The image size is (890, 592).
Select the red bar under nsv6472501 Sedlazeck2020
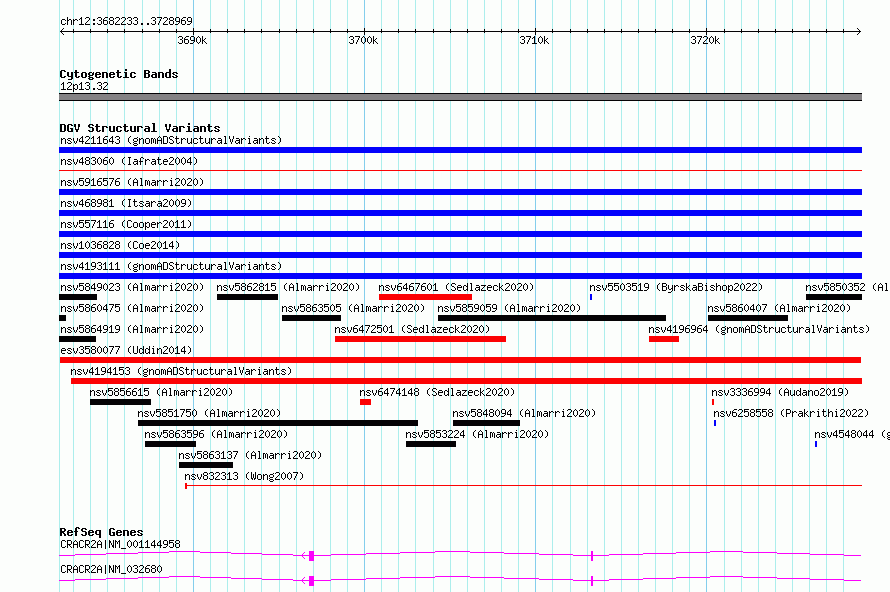[421, 339]
